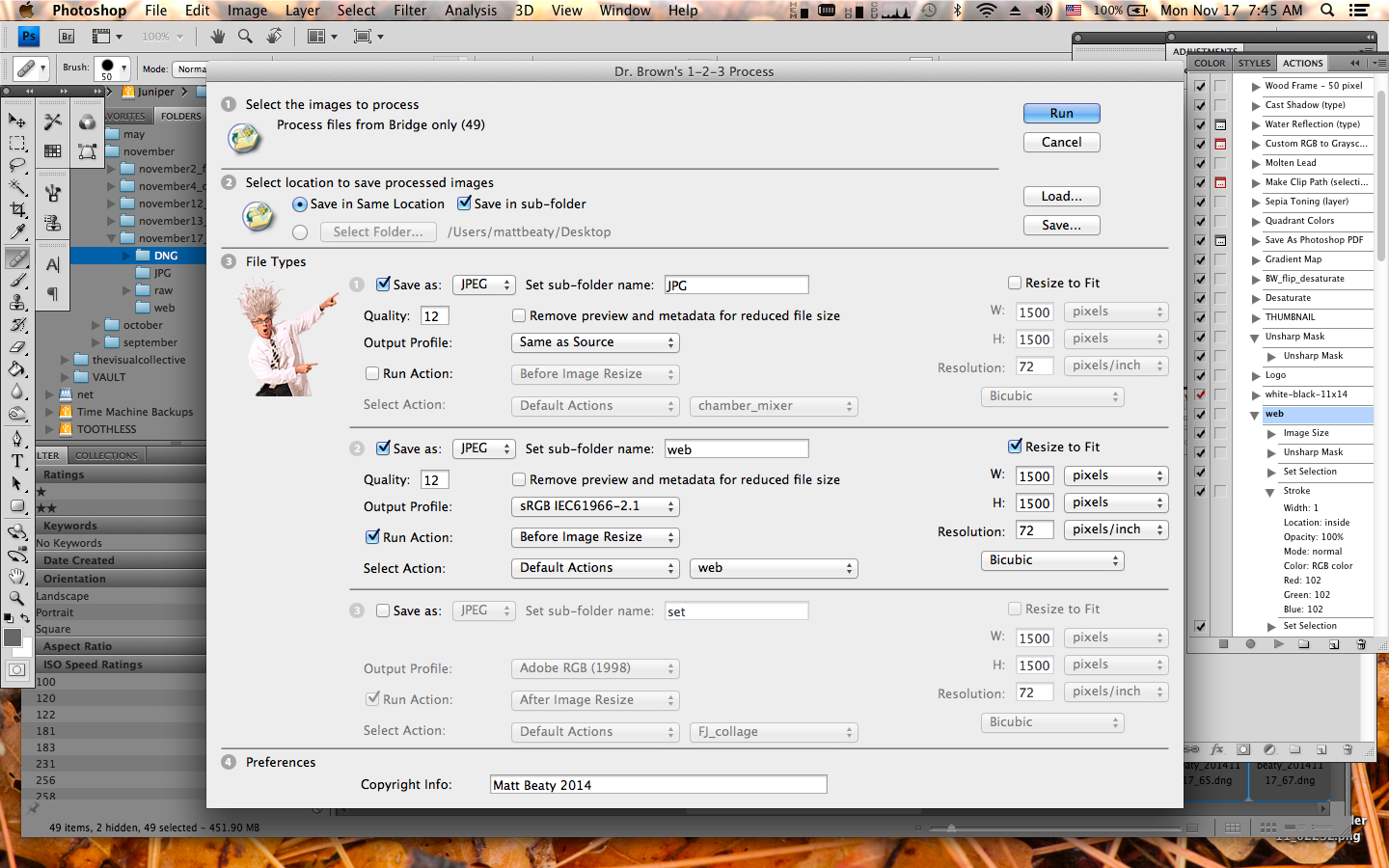Check Remove preview and metadata for web set
This screenshot has width=1389, height=868.
[x=519, y=479]
